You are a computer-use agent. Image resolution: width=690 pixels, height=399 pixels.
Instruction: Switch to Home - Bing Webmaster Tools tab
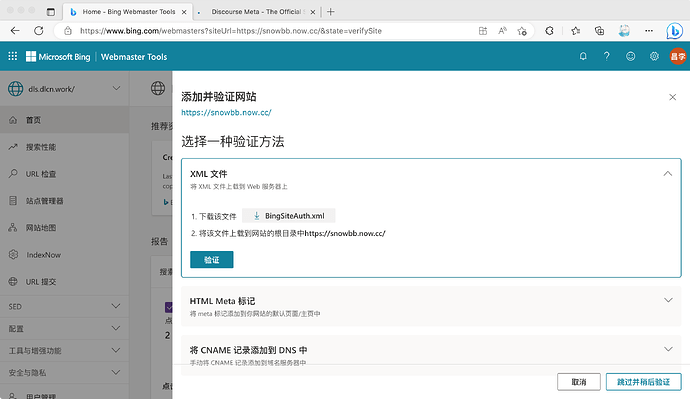click(x=127, y=12)
